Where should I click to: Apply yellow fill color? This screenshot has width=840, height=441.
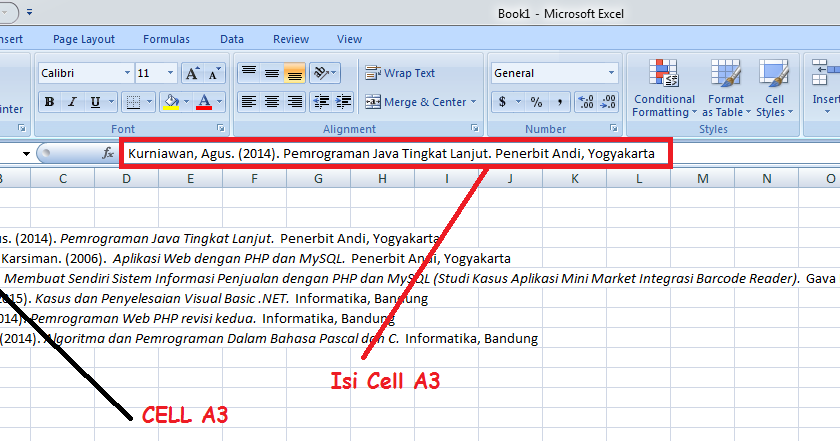tap(171, 102)
